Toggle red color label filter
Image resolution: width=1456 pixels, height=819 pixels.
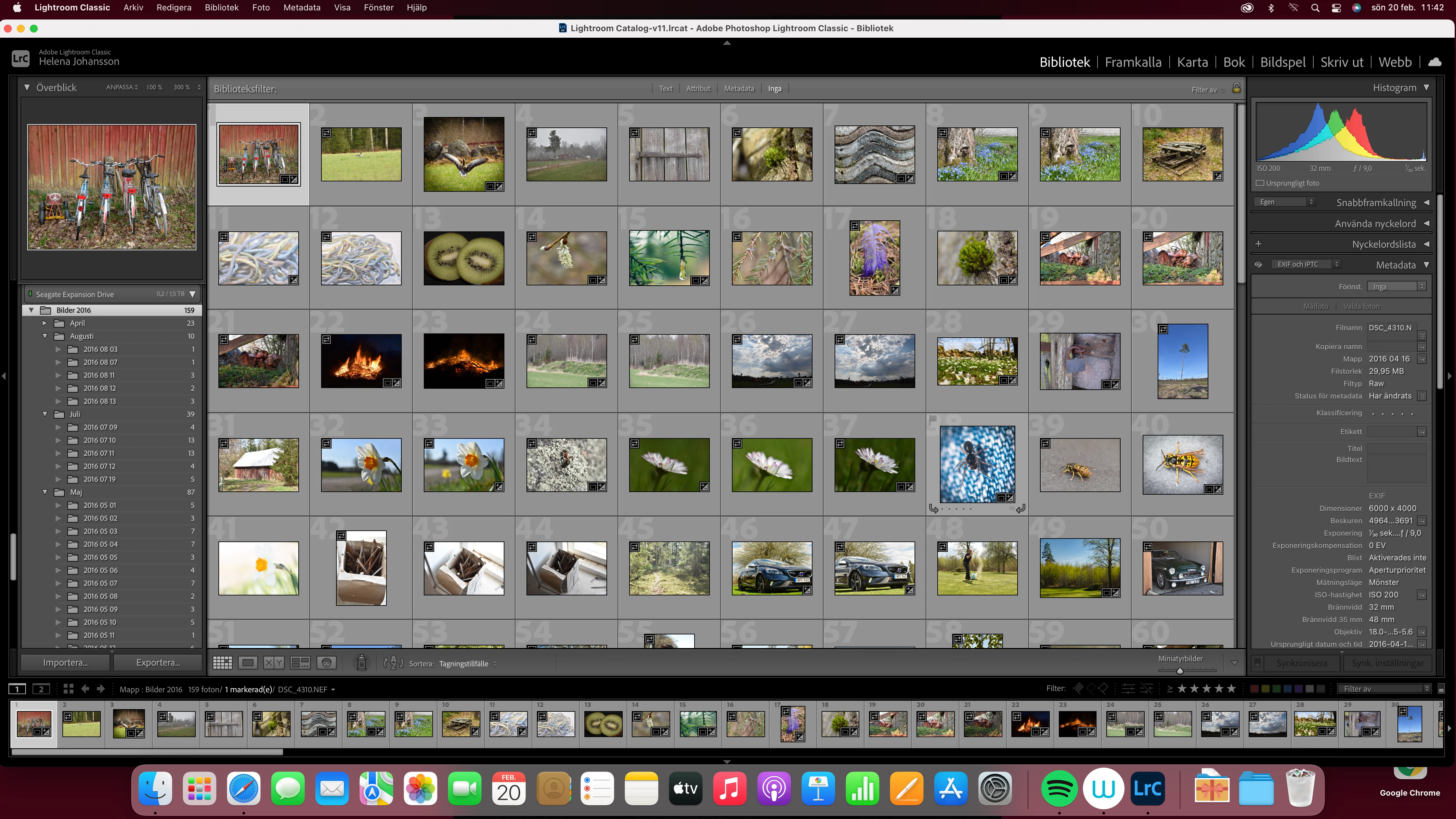pos(1254,688)
